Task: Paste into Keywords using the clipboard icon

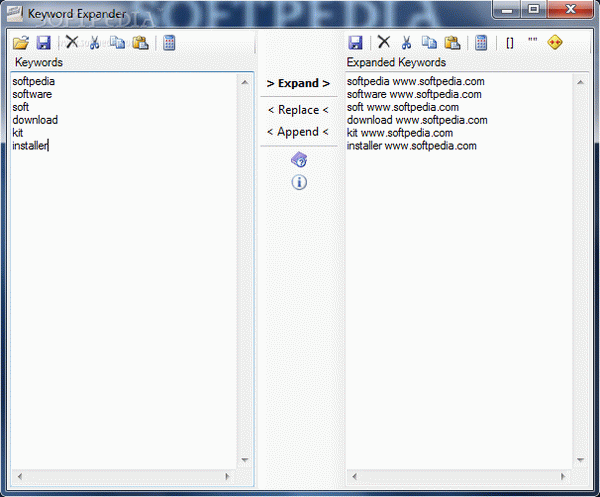Action: pyautogui.click(x=140, y=42)
